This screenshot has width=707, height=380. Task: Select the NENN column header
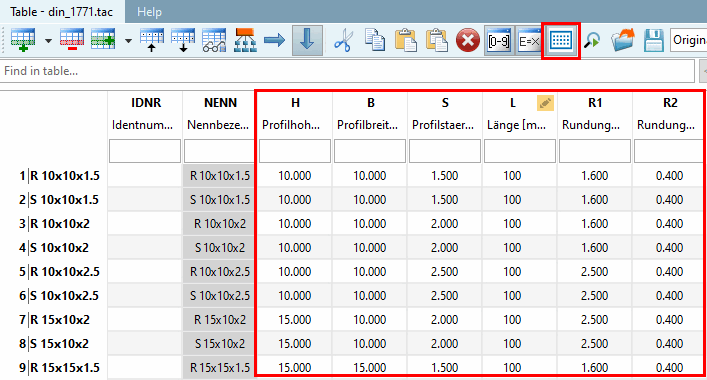point(220,114)
